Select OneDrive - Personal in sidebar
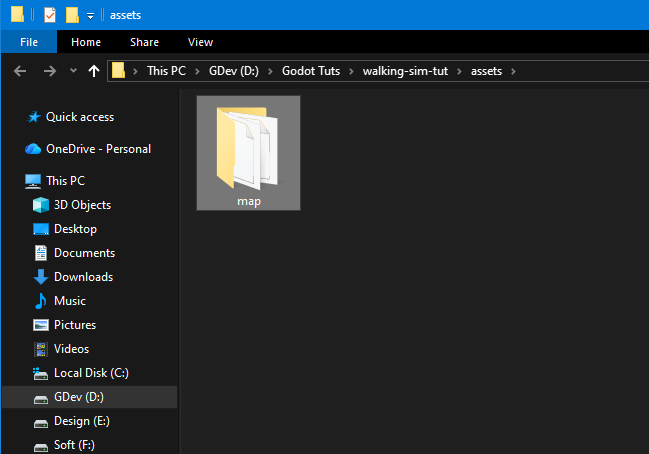This screenshot has height=454, width=649. [x=98, y=149]
